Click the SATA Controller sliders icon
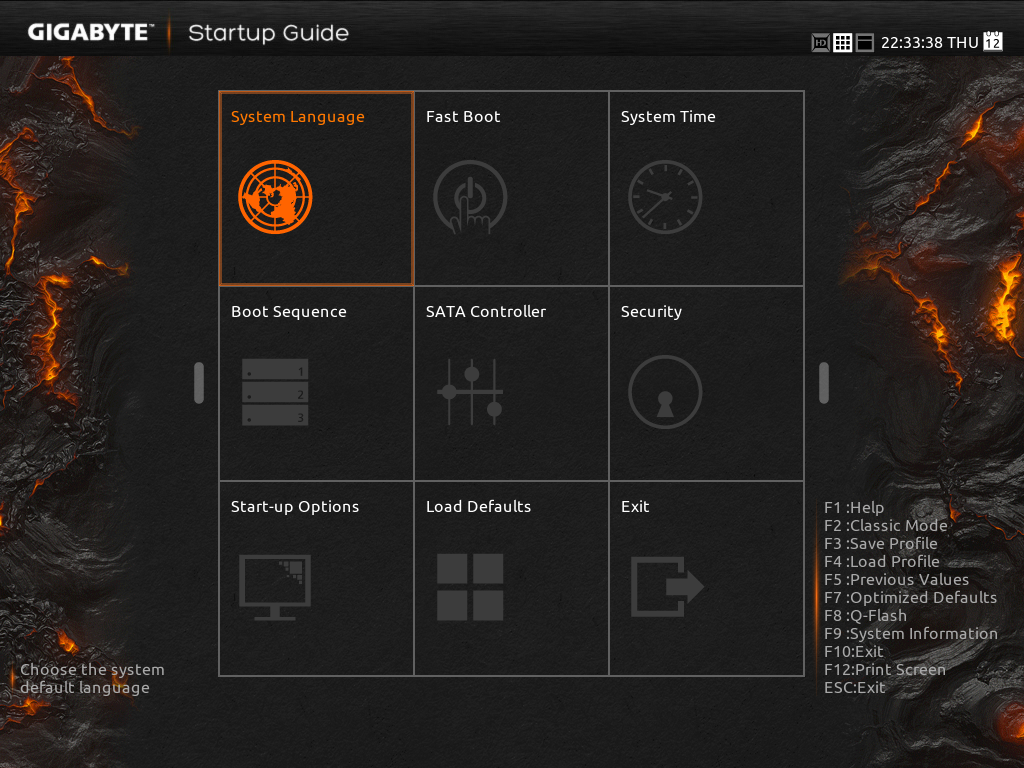This screenshot has width=1024, height=768. [x=470, y=392]
